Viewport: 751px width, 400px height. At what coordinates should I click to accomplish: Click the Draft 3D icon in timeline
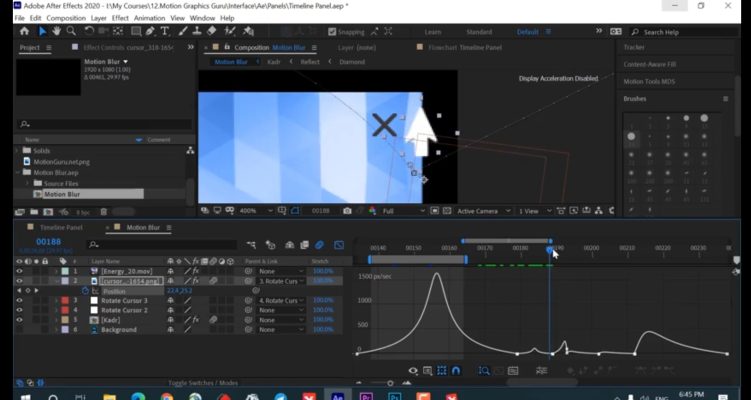tap(271, 245)
